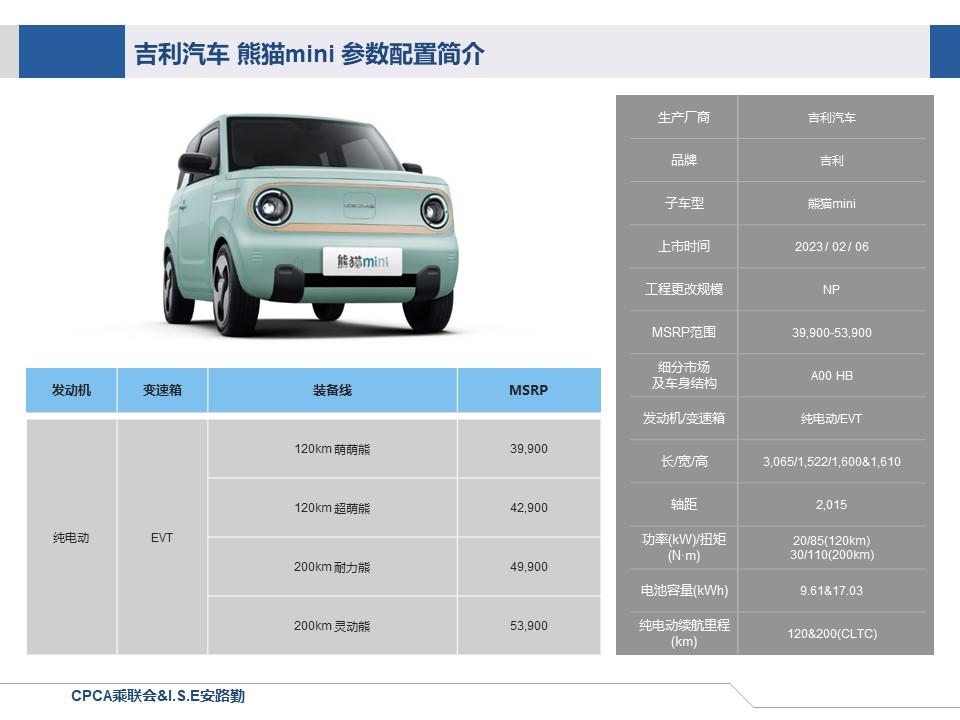Viewport: 960px width, 720px height.
Task: Select the 200km 耐力熊 trim row
Action: pyautogui.click(x=332, y=567)
